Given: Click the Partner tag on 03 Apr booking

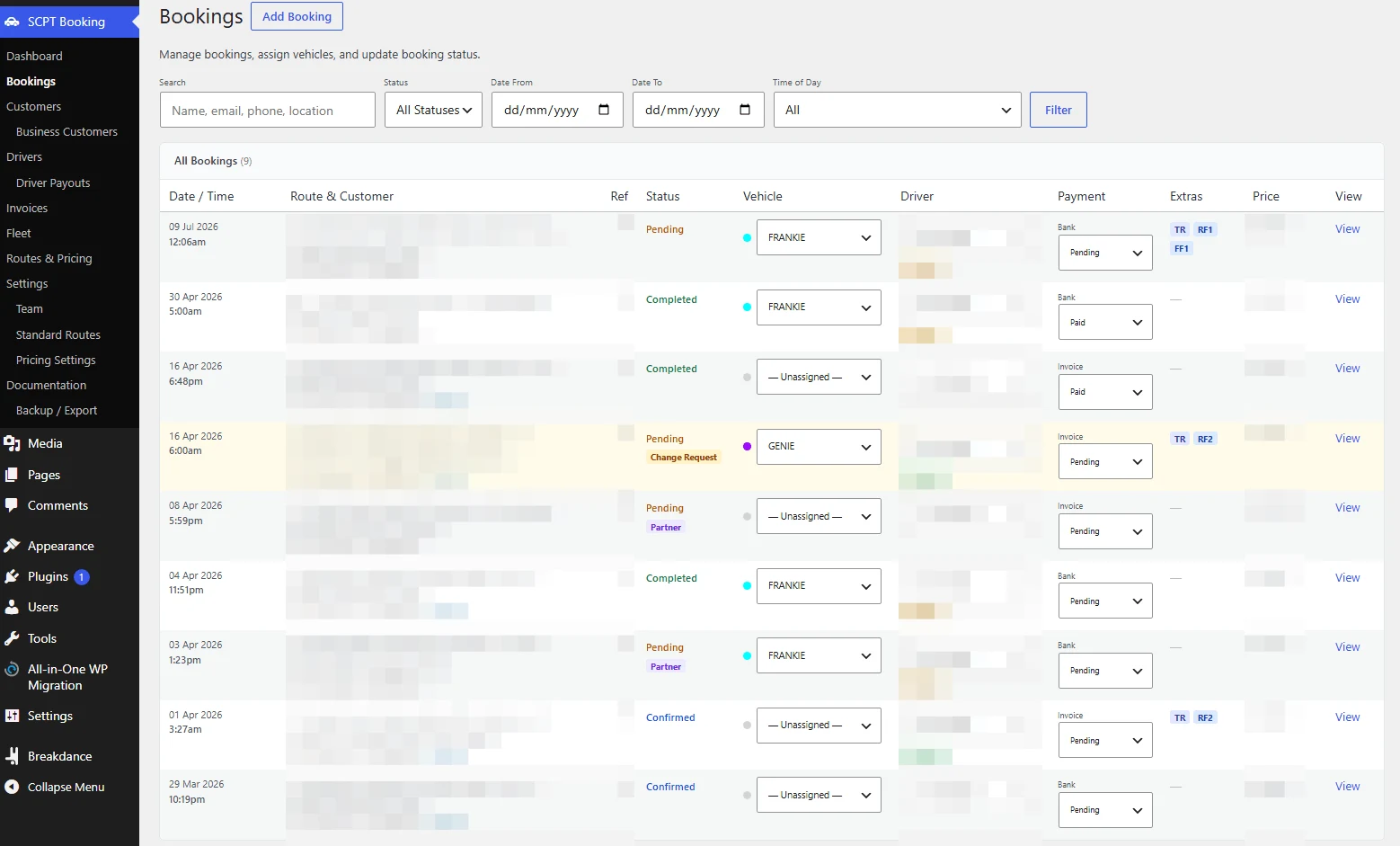Looking at the screenshot, I should click(x=666, y=667).
